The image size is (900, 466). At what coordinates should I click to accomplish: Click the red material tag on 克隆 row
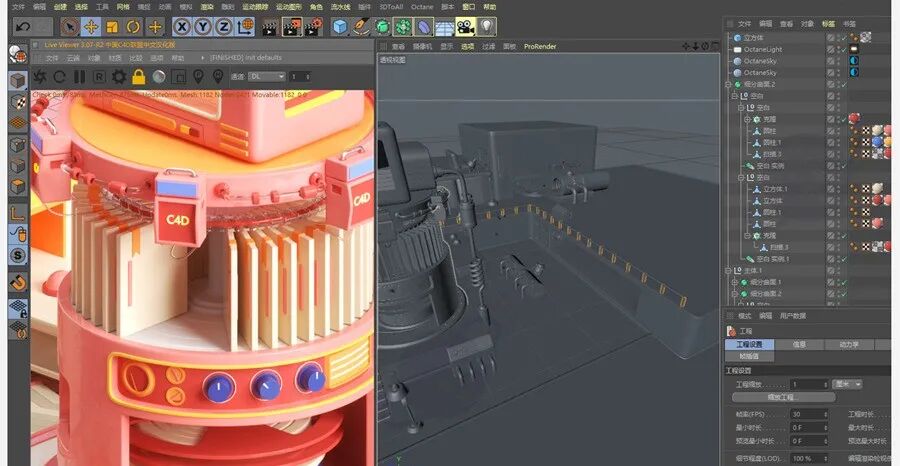coord(855,118)
